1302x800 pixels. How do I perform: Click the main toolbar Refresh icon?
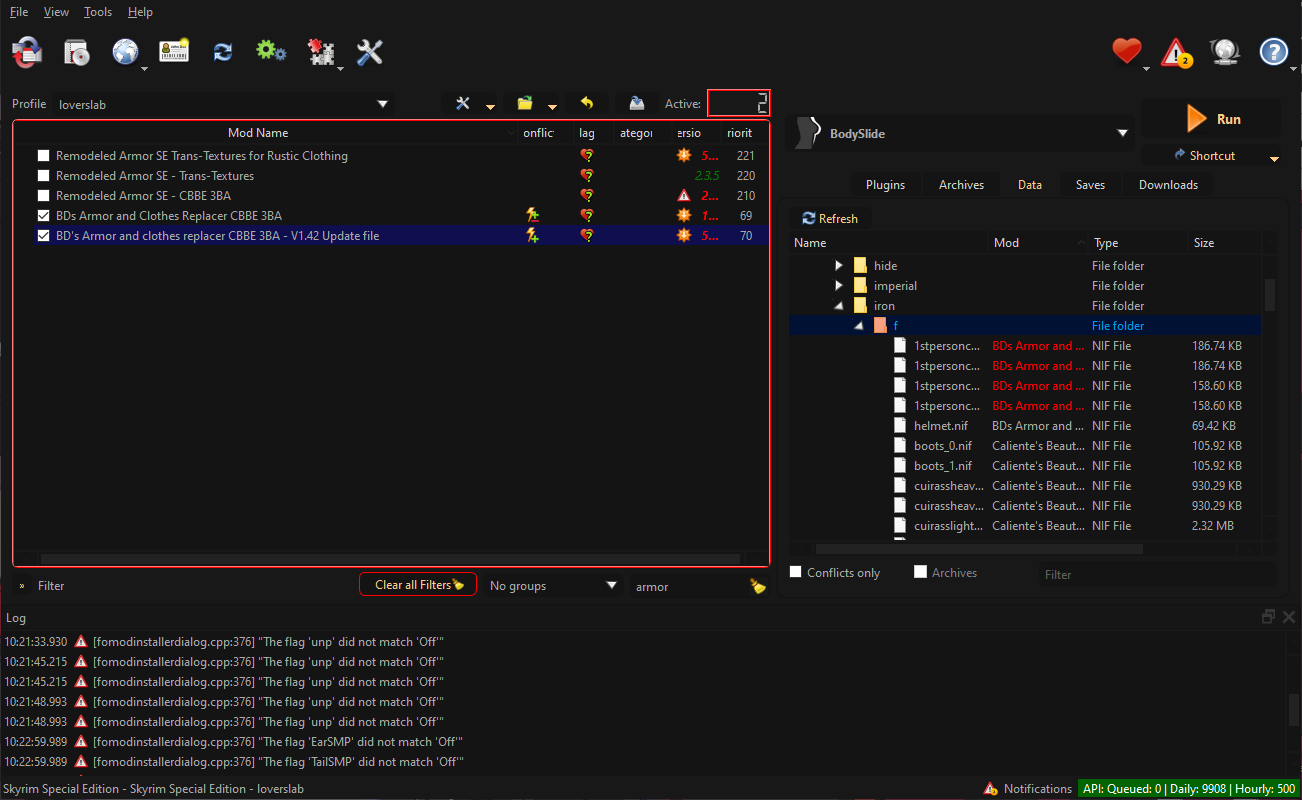pyautogui.click(x=223, y=52)
